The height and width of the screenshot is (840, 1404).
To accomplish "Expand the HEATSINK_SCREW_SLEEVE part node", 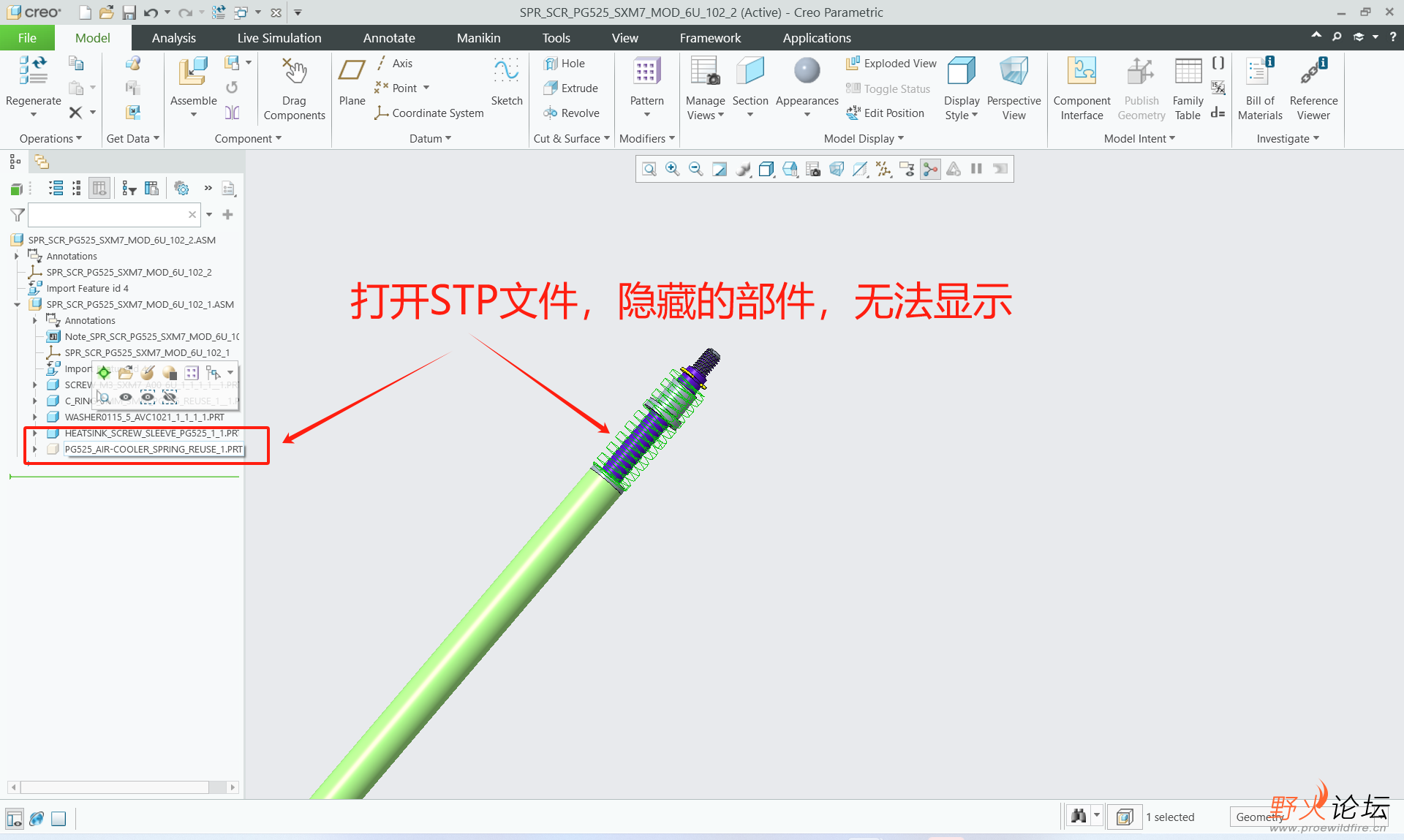I will [x=34, y=434].
